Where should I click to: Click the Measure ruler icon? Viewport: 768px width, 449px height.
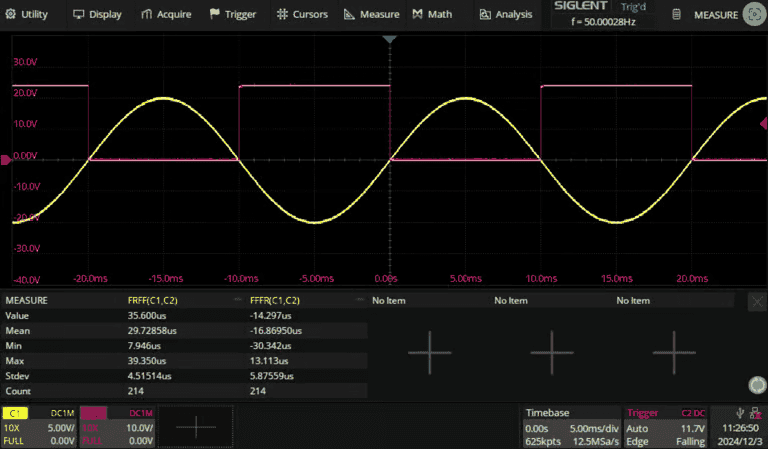[x=349, y=14]
